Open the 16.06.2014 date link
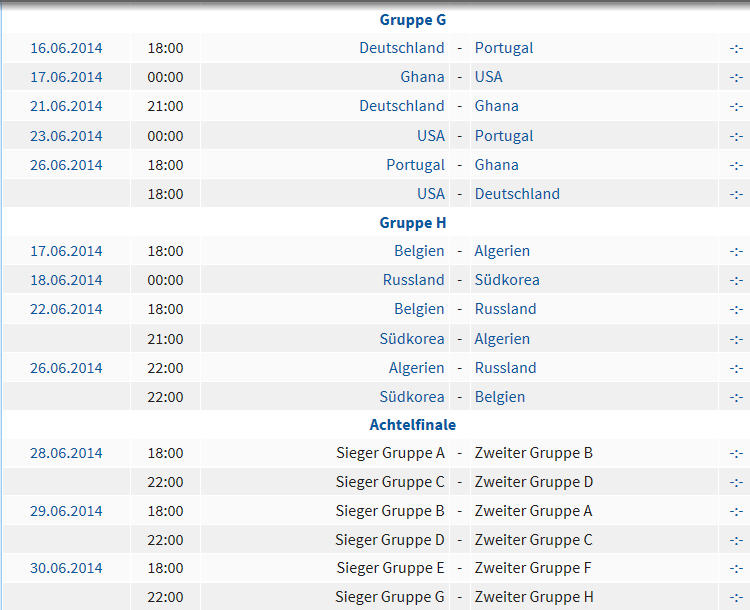750x610 pixels. point(66,48)
